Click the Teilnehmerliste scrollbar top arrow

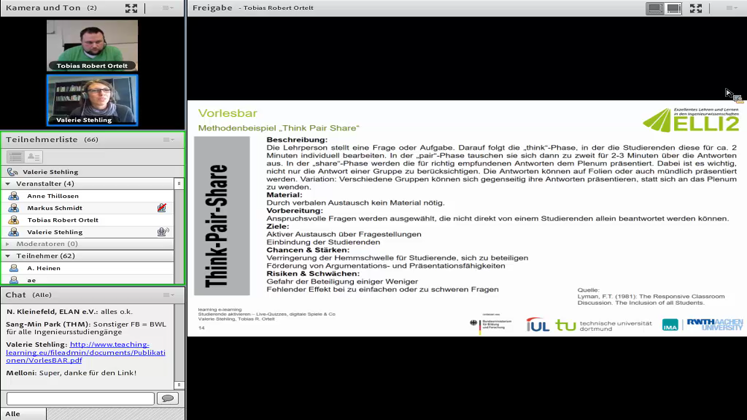click(x=179, y=183)
